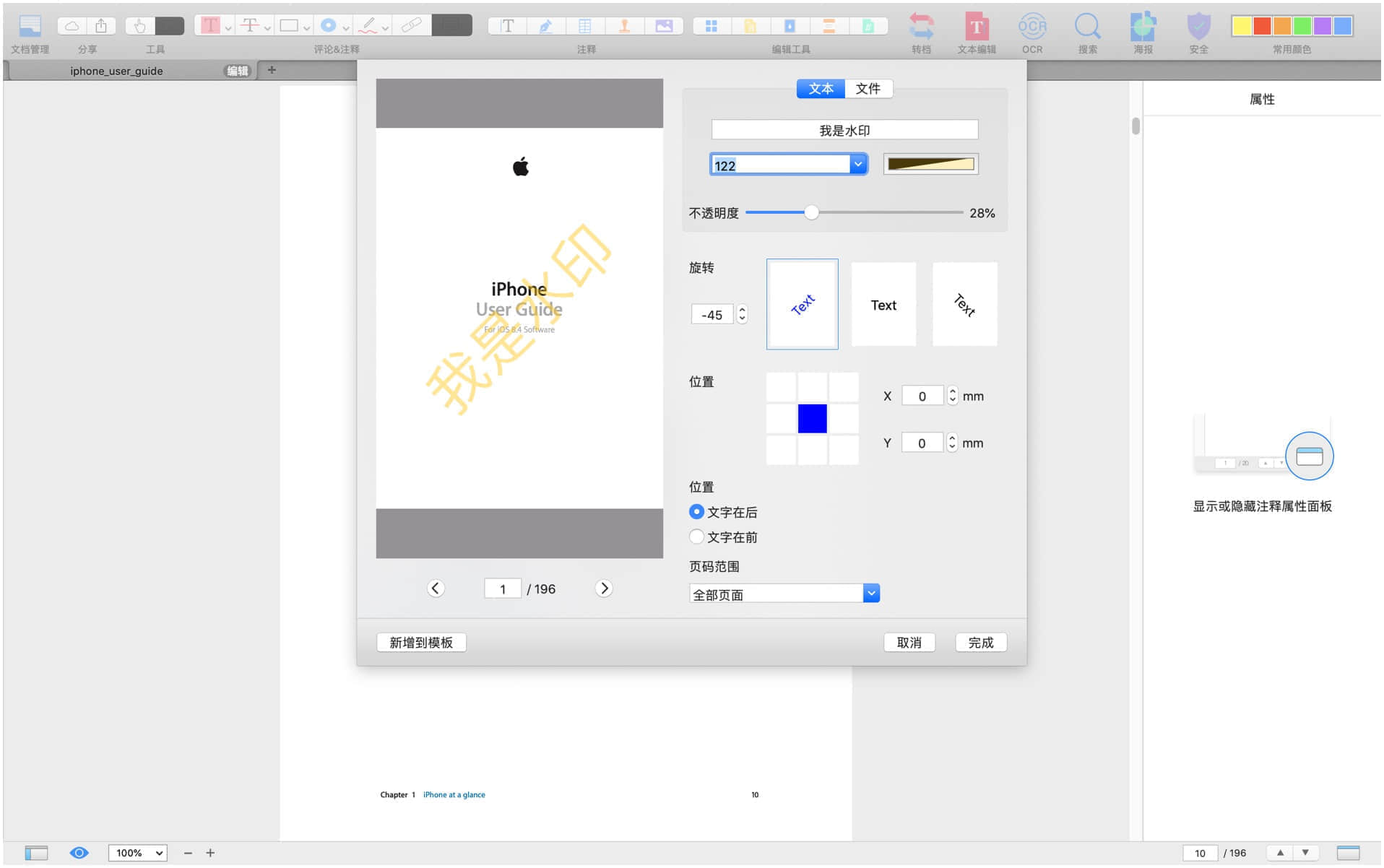The width and height of the screenshot is (1384, 868).
Task: Open the 海报 poster tool
Action: point(1143,27)
